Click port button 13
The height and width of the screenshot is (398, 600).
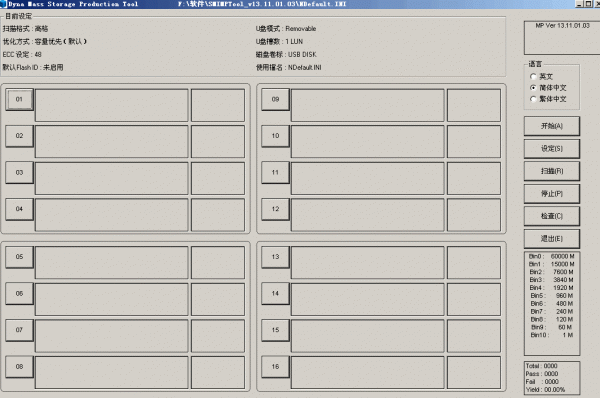(x=275, y=257)
